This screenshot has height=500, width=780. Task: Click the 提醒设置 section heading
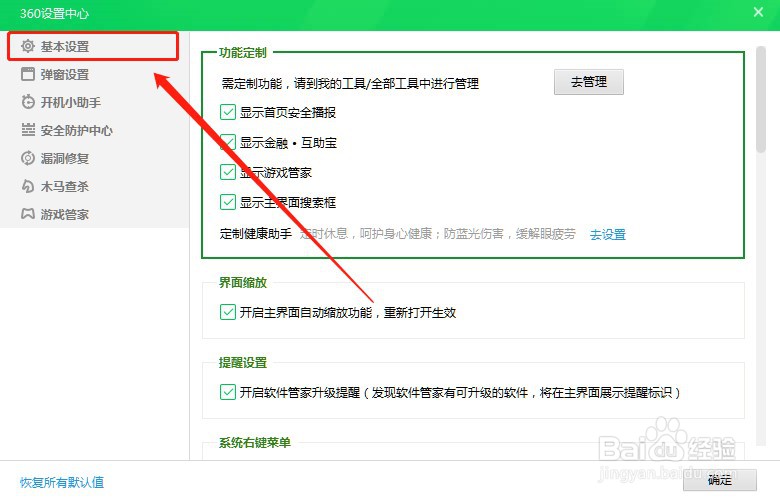pyautogui.click(x=243, y=363)
